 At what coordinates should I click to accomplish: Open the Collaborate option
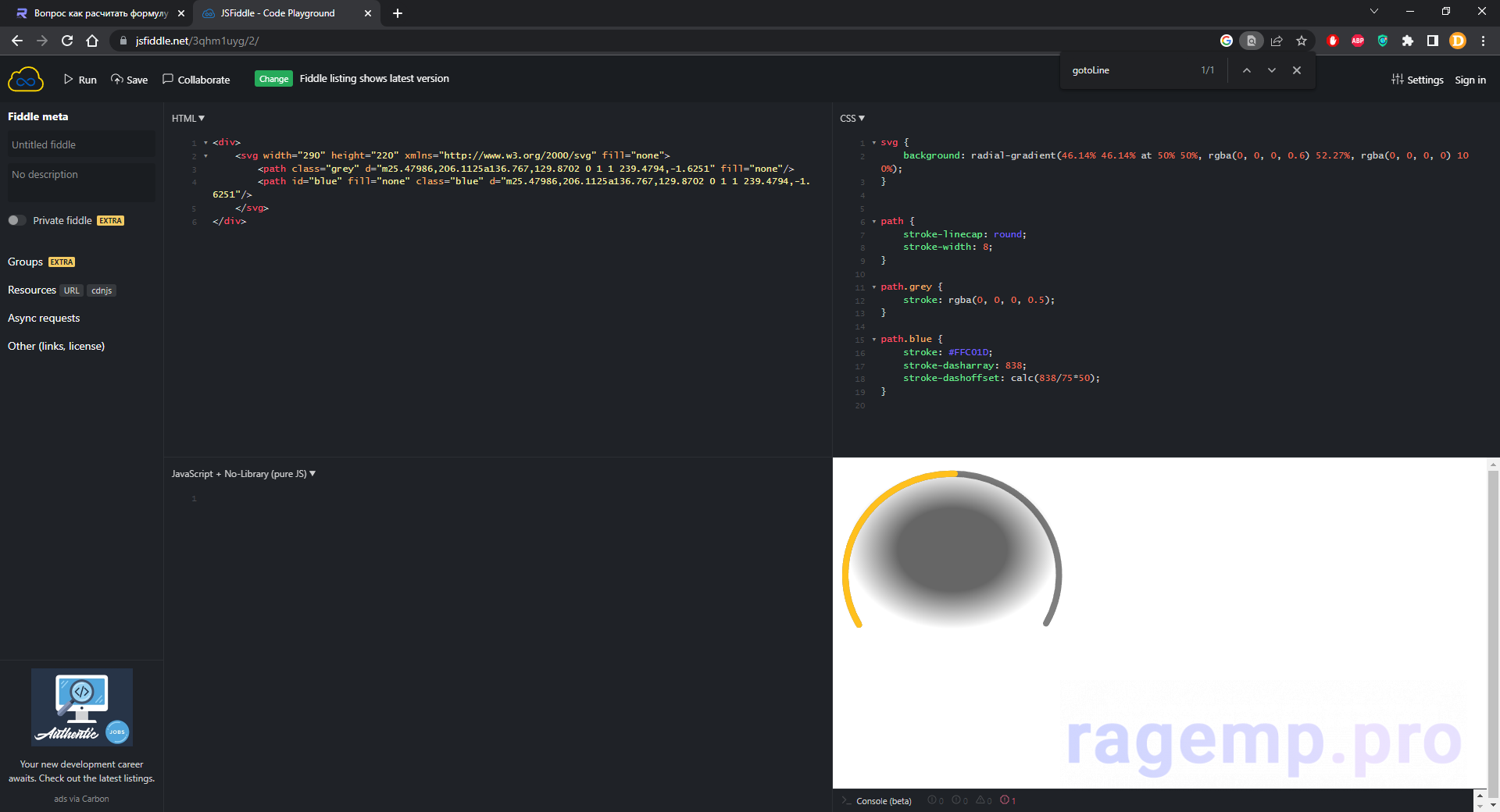pos(196,80)
